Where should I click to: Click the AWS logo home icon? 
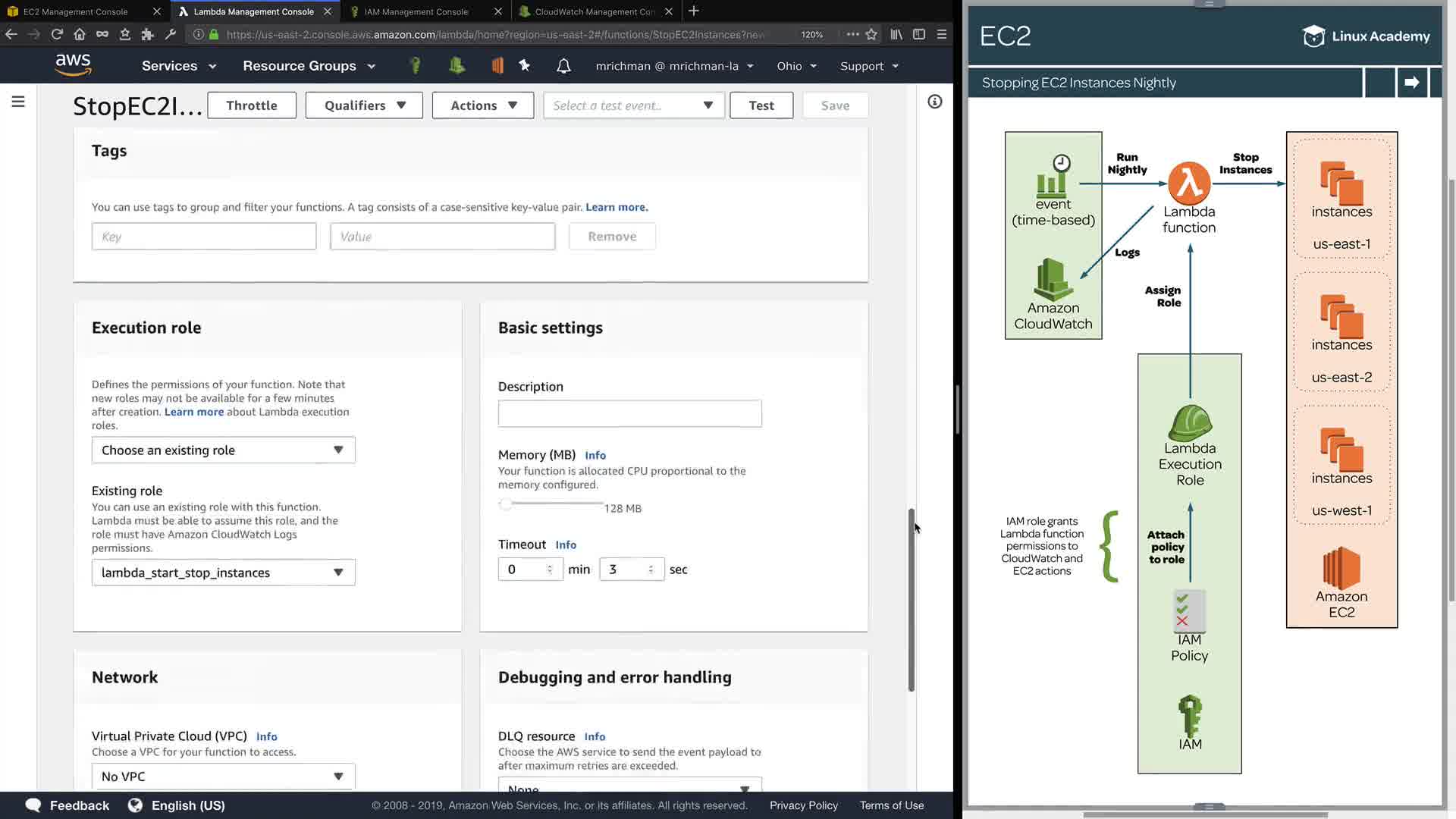[73, 65]
